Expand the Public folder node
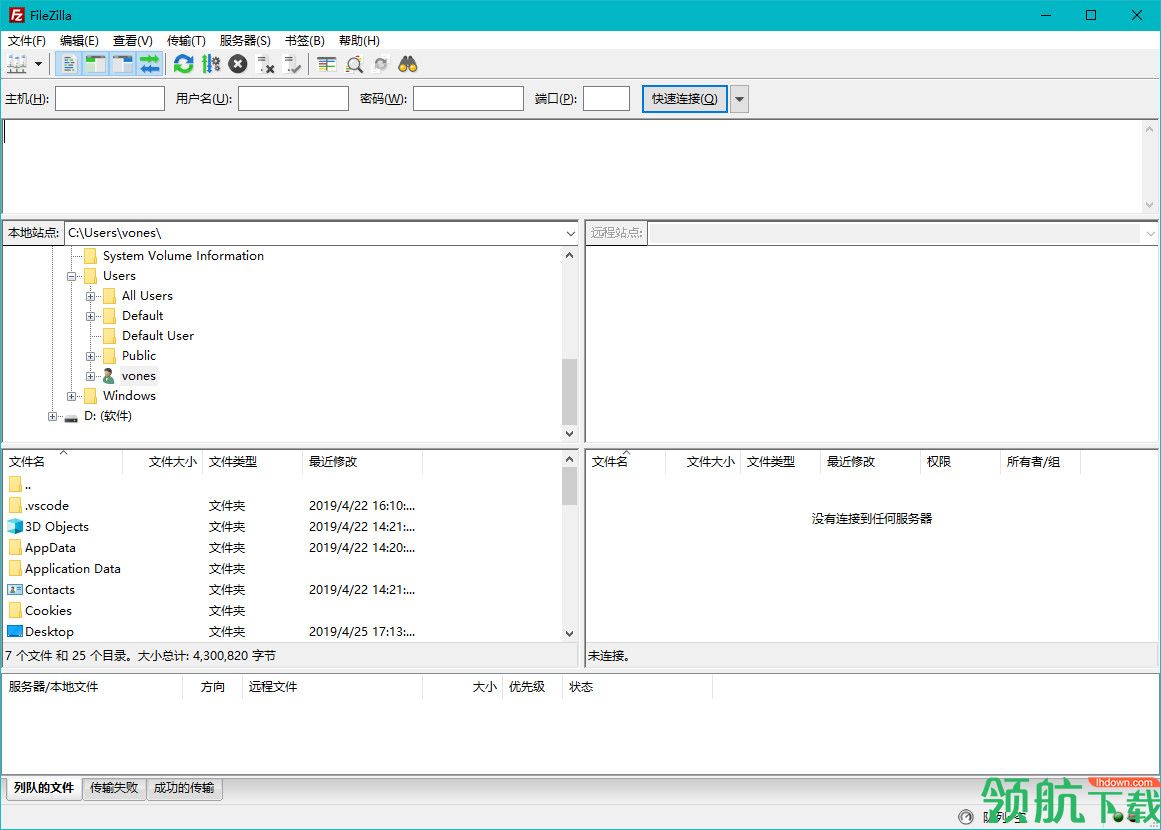 click(x=90, y=356)
